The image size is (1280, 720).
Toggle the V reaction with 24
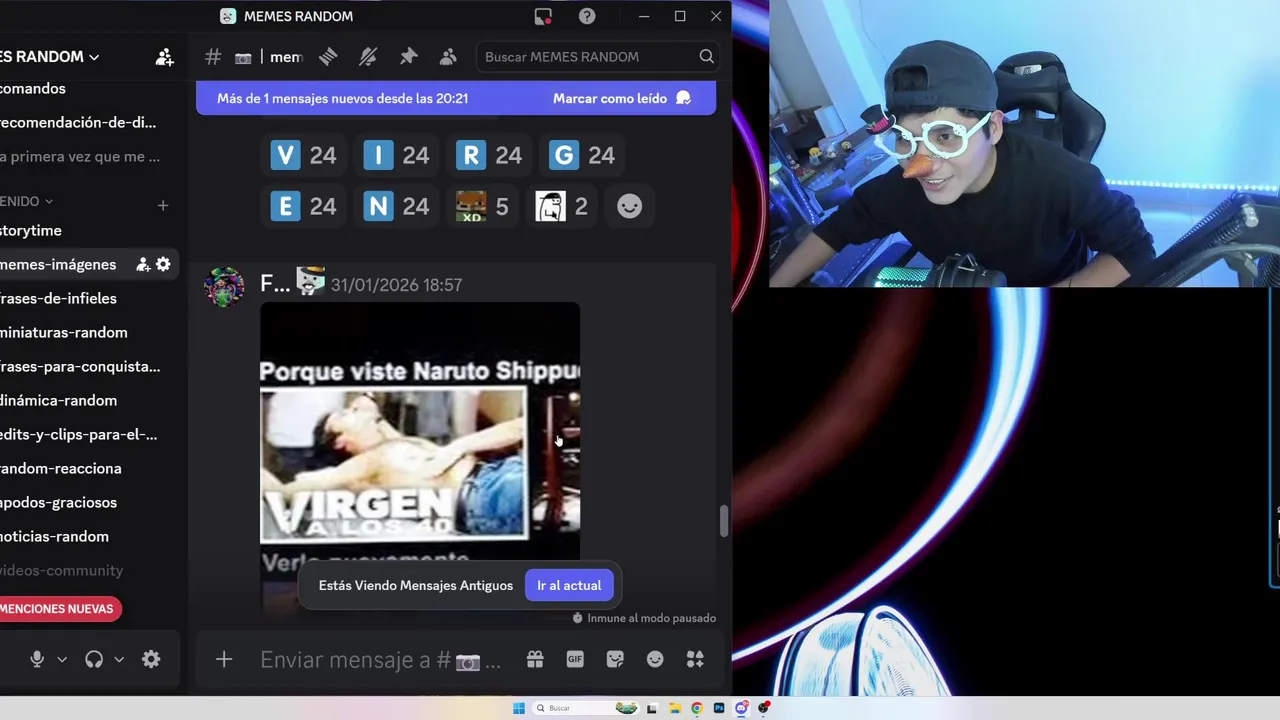pos(304,155)
